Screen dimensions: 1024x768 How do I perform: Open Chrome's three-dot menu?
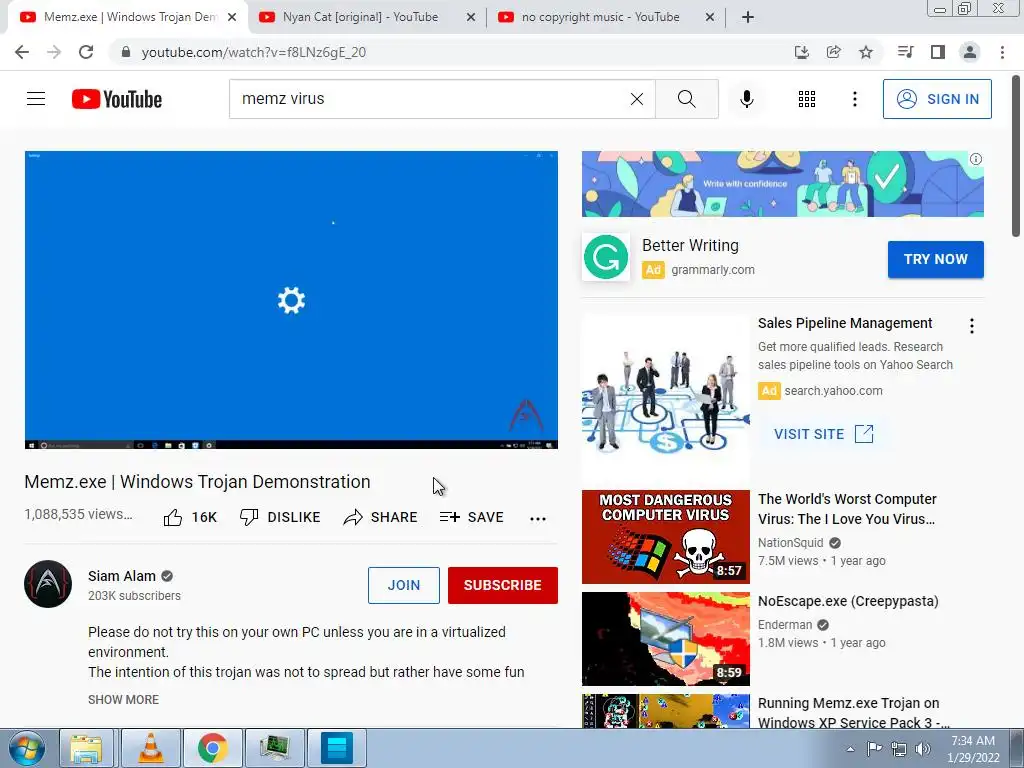click(x=1002, y=52)
